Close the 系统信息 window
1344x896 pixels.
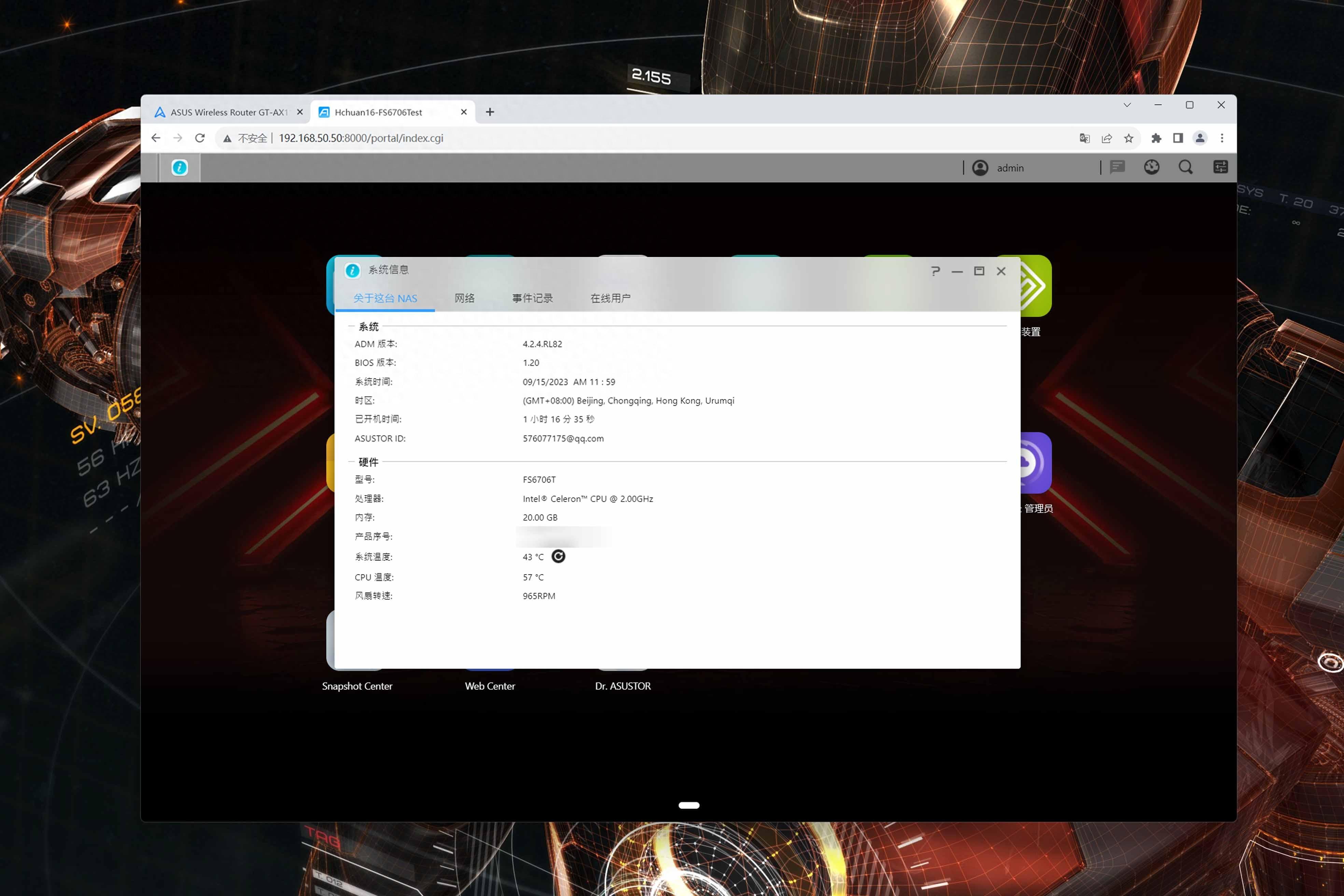(1001, 271)
